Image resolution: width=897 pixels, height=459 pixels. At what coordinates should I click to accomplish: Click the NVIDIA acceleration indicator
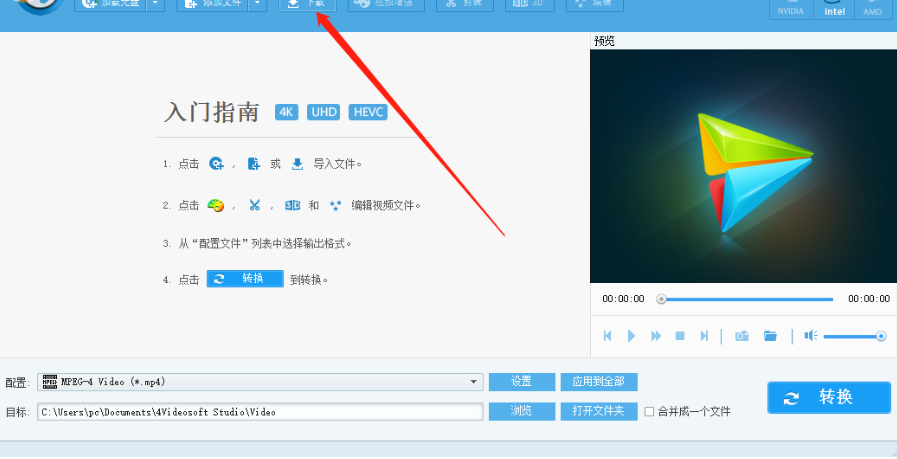tap(791, 8)
